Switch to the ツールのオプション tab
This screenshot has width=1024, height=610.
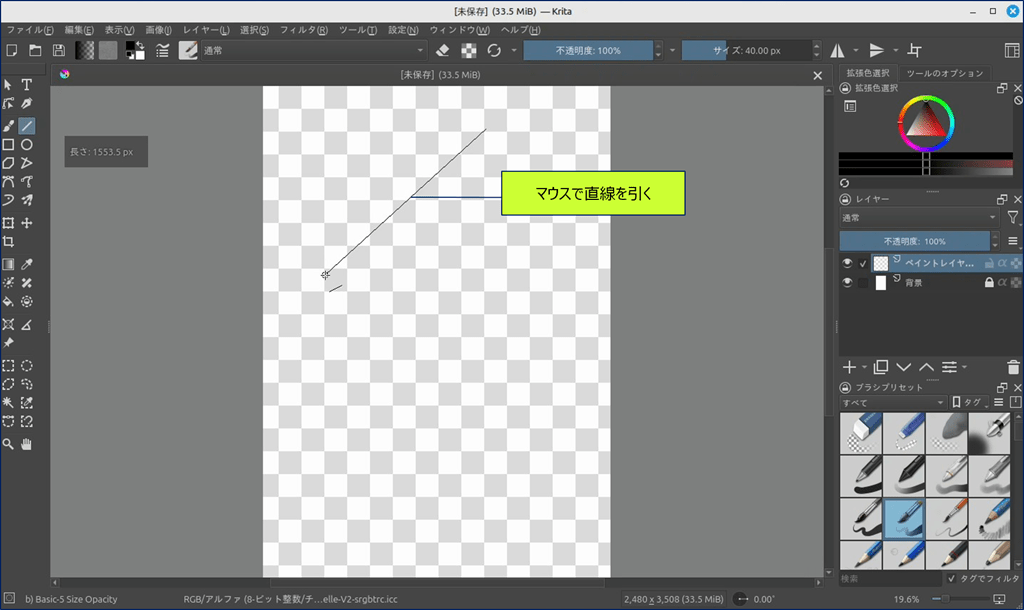coord(945,73)
